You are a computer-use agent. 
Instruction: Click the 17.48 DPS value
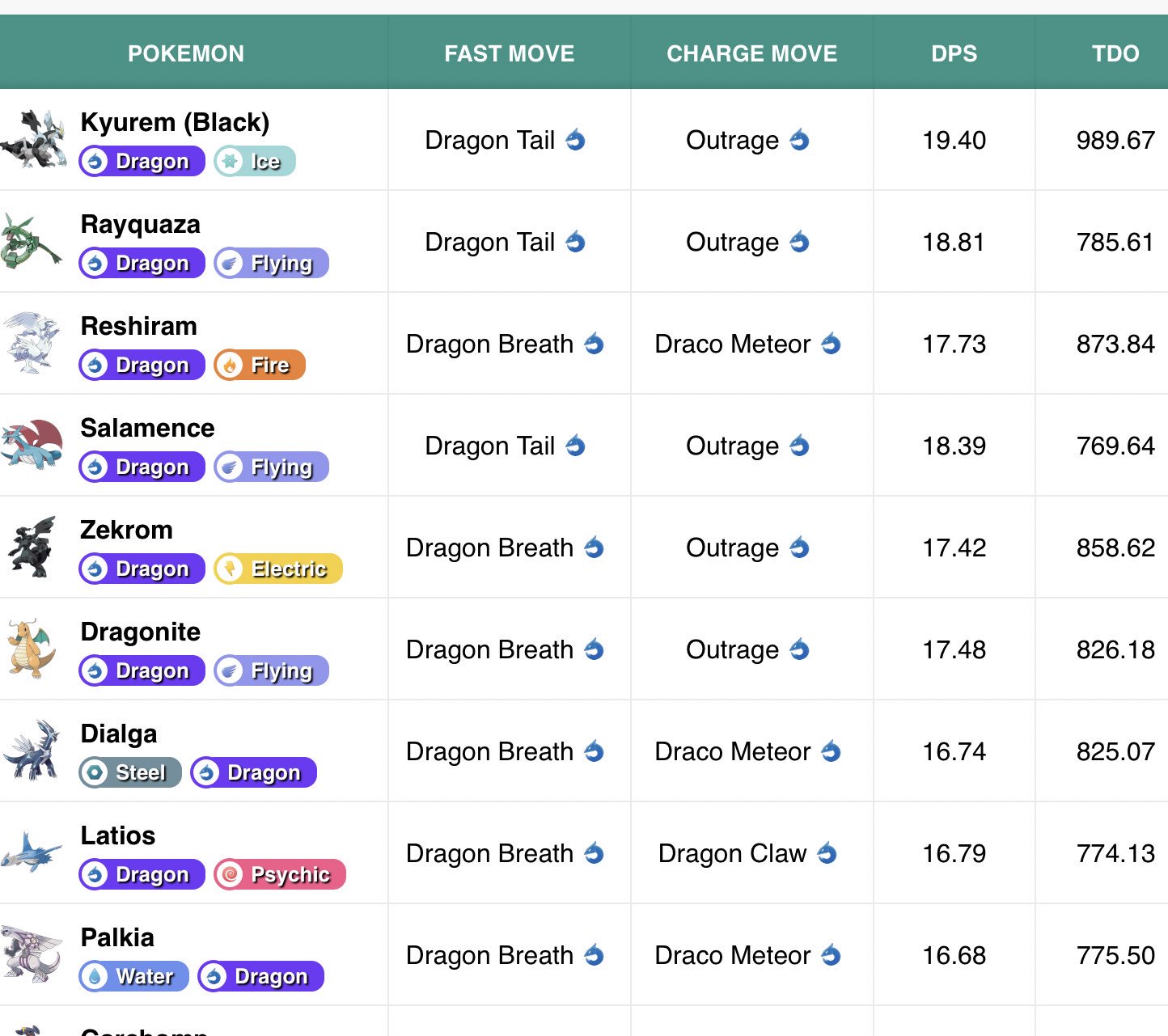tap(954, 649)
